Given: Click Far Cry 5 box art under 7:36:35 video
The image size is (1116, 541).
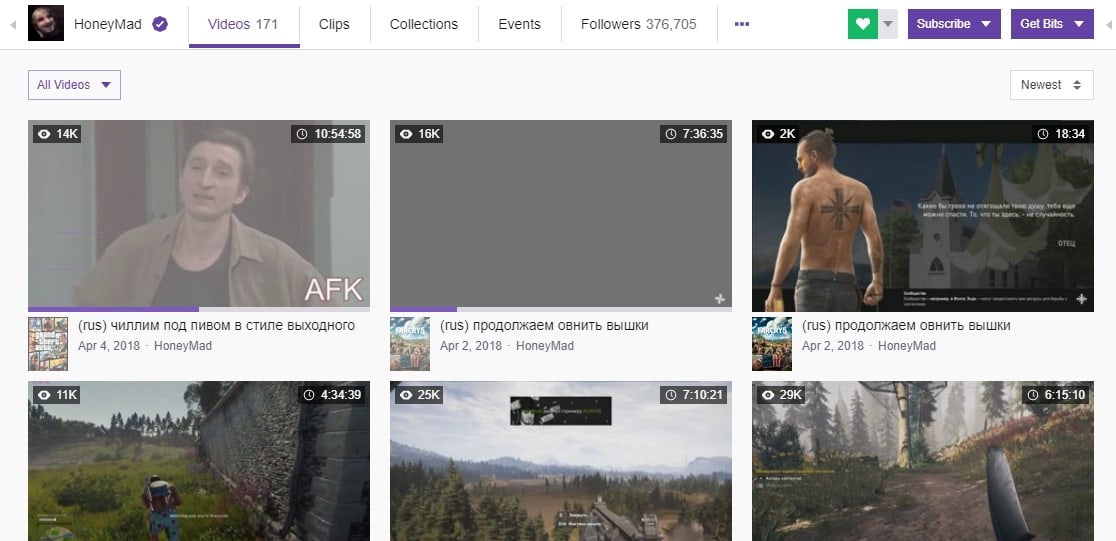Looking at the screenshot, I should click(410, 344).
